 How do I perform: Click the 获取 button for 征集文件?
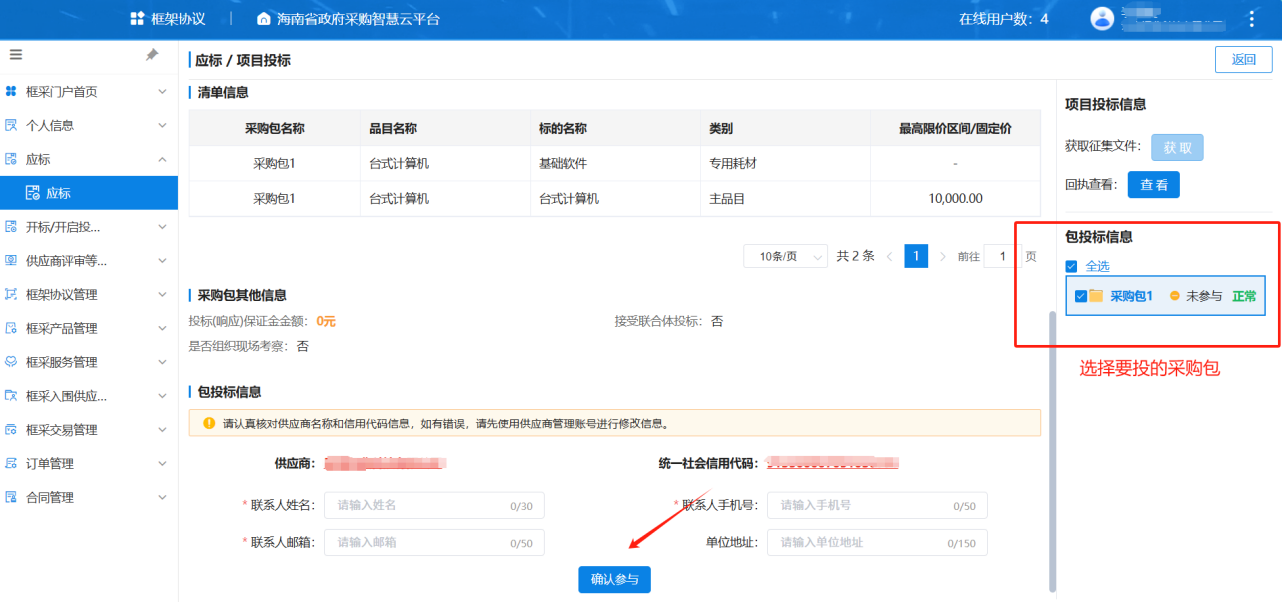point(1177,148)
